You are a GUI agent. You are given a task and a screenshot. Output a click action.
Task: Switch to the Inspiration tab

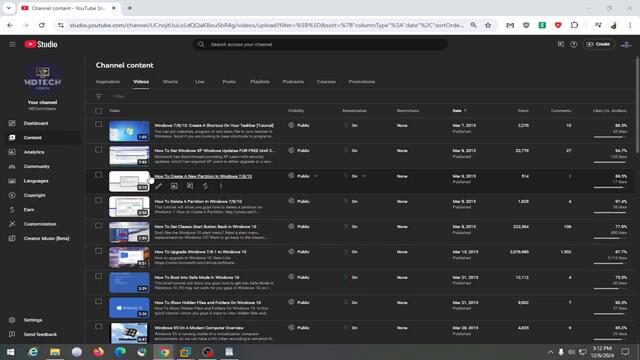[108, 82]
